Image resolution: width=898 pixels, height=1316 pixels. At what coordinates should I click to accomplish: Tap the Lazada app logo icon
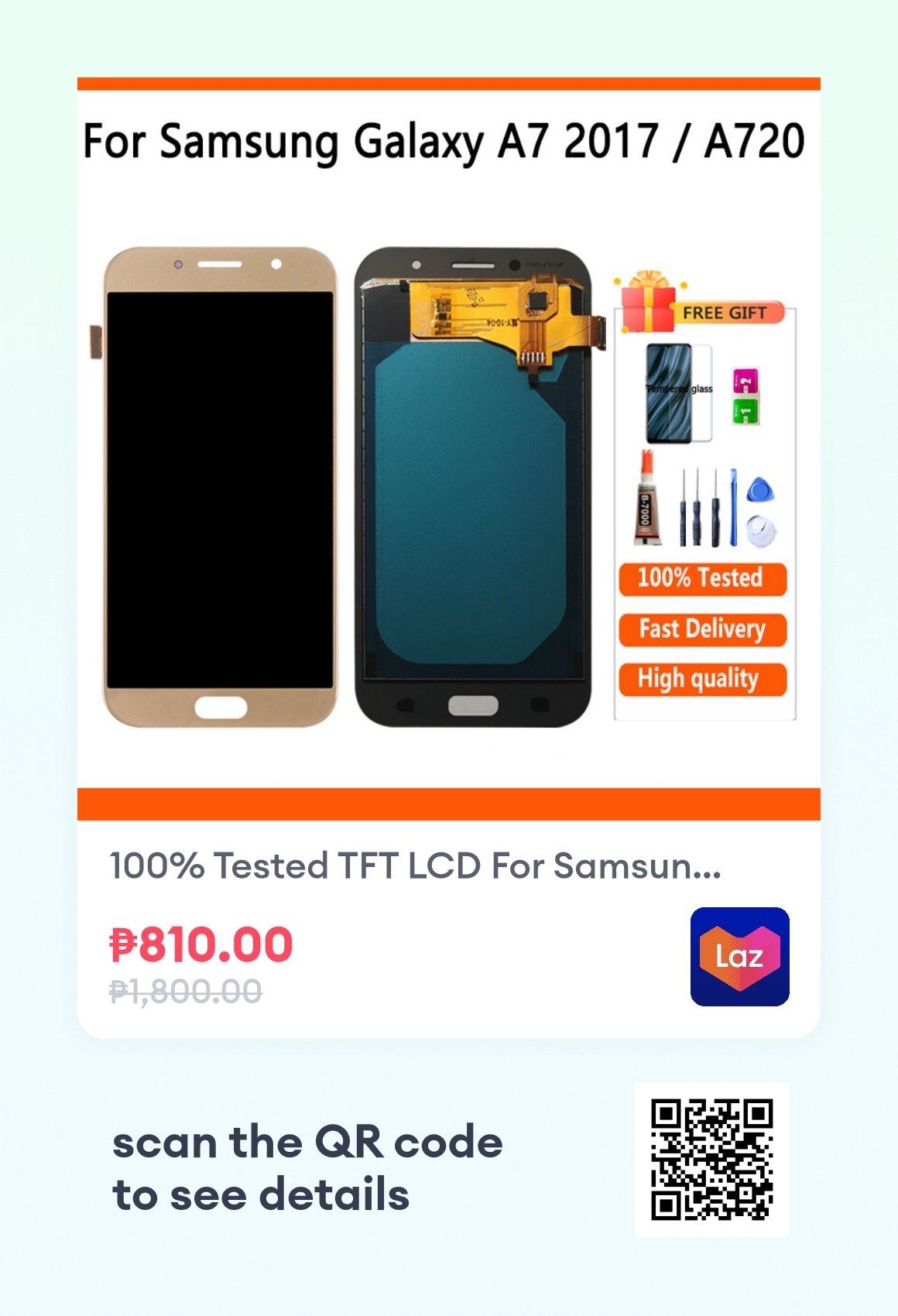click(x=739, y=956)
